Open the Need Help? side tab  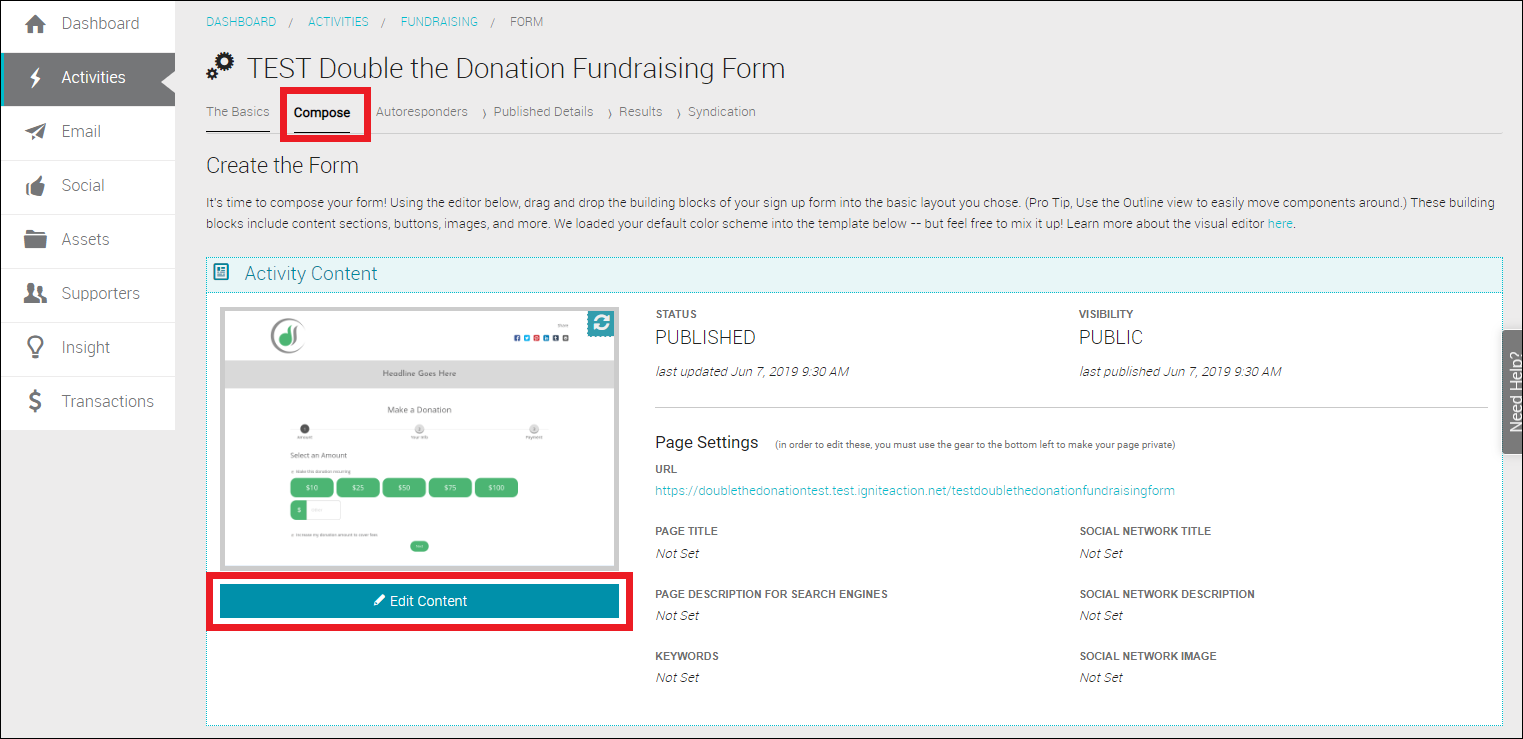coord(1513,392)
